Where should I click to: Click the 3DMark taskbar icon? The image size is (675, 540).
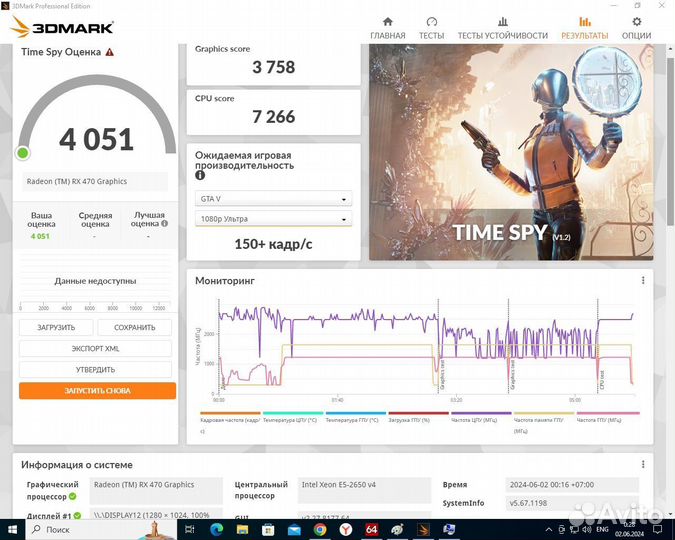(x=424, y=529)
